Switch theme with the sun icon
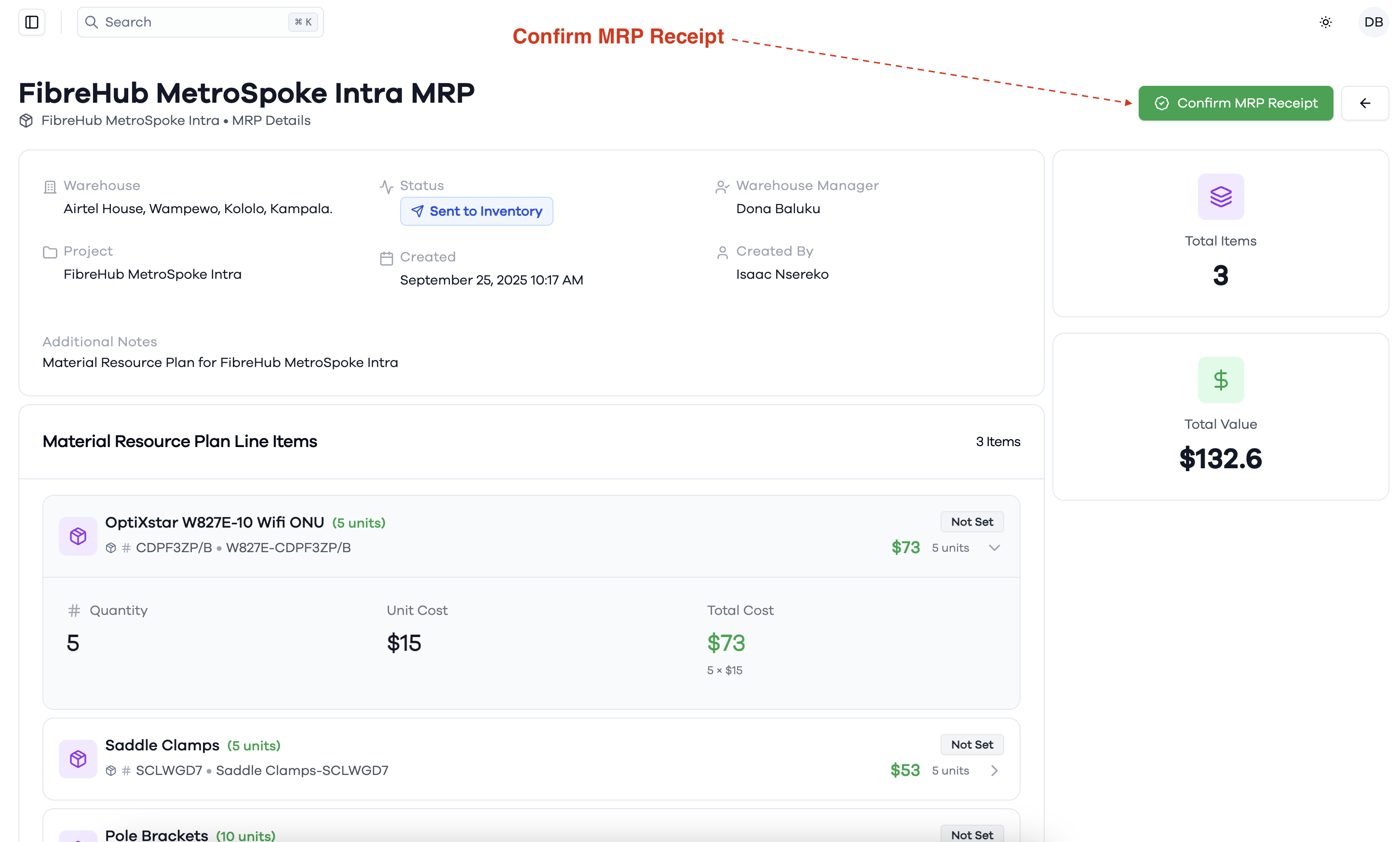1400x842 pixels. pyautogui.click(x=1325, y=22)
